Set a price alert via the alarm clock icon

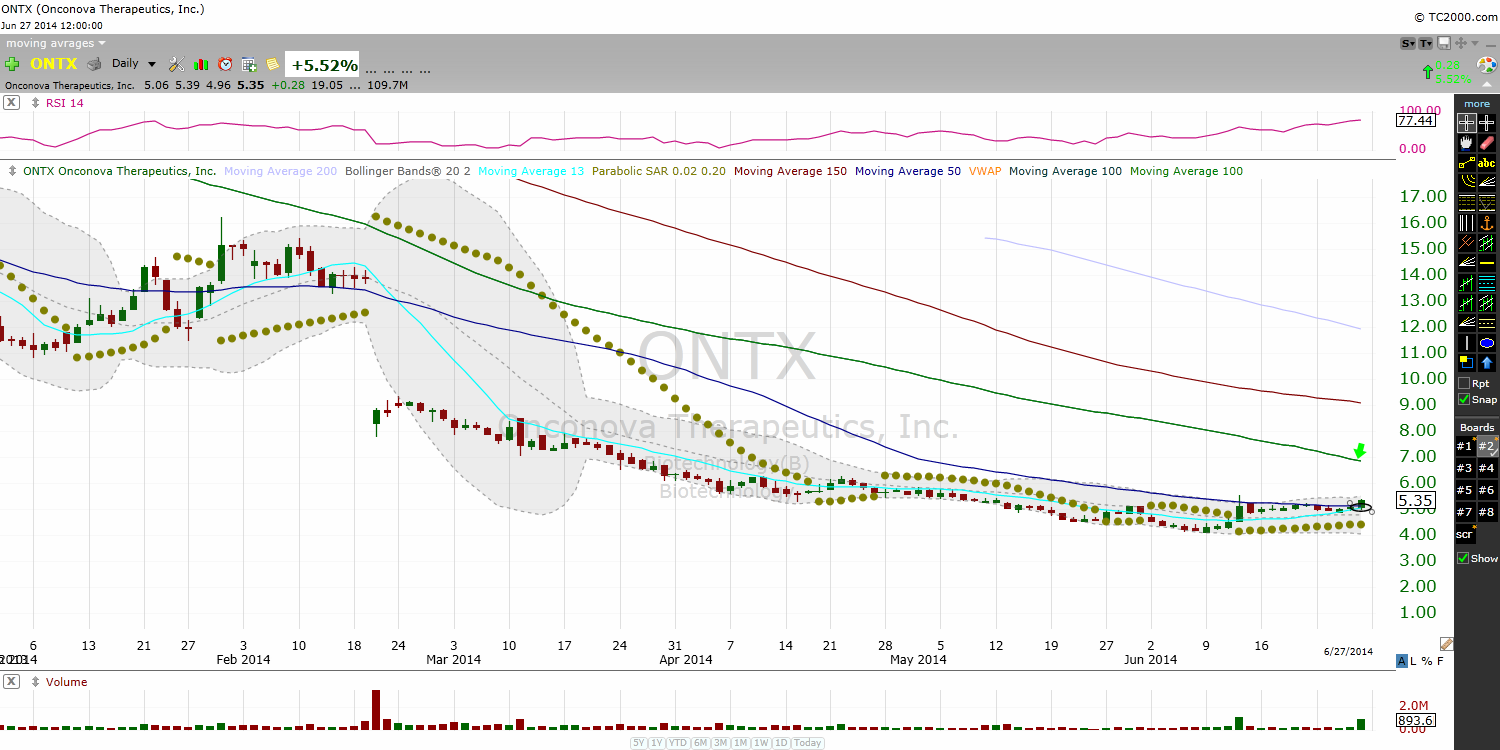click(225, 63)
